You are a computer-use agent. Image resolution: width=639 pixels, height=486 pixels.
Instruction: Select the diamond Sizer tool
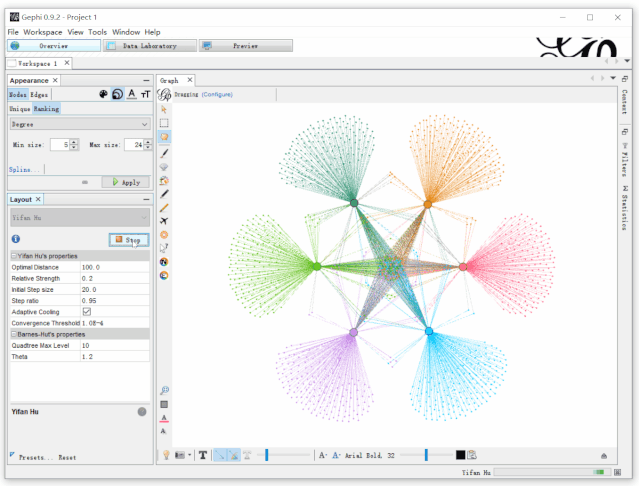(x=164, y=167)
